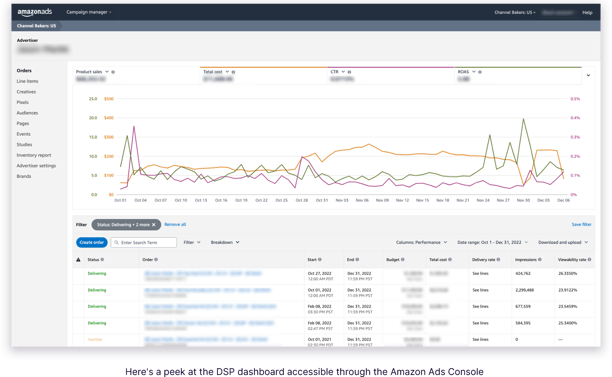612x377 pixels.
Task: Click the Impressions column header
Action: click(526, 260)
